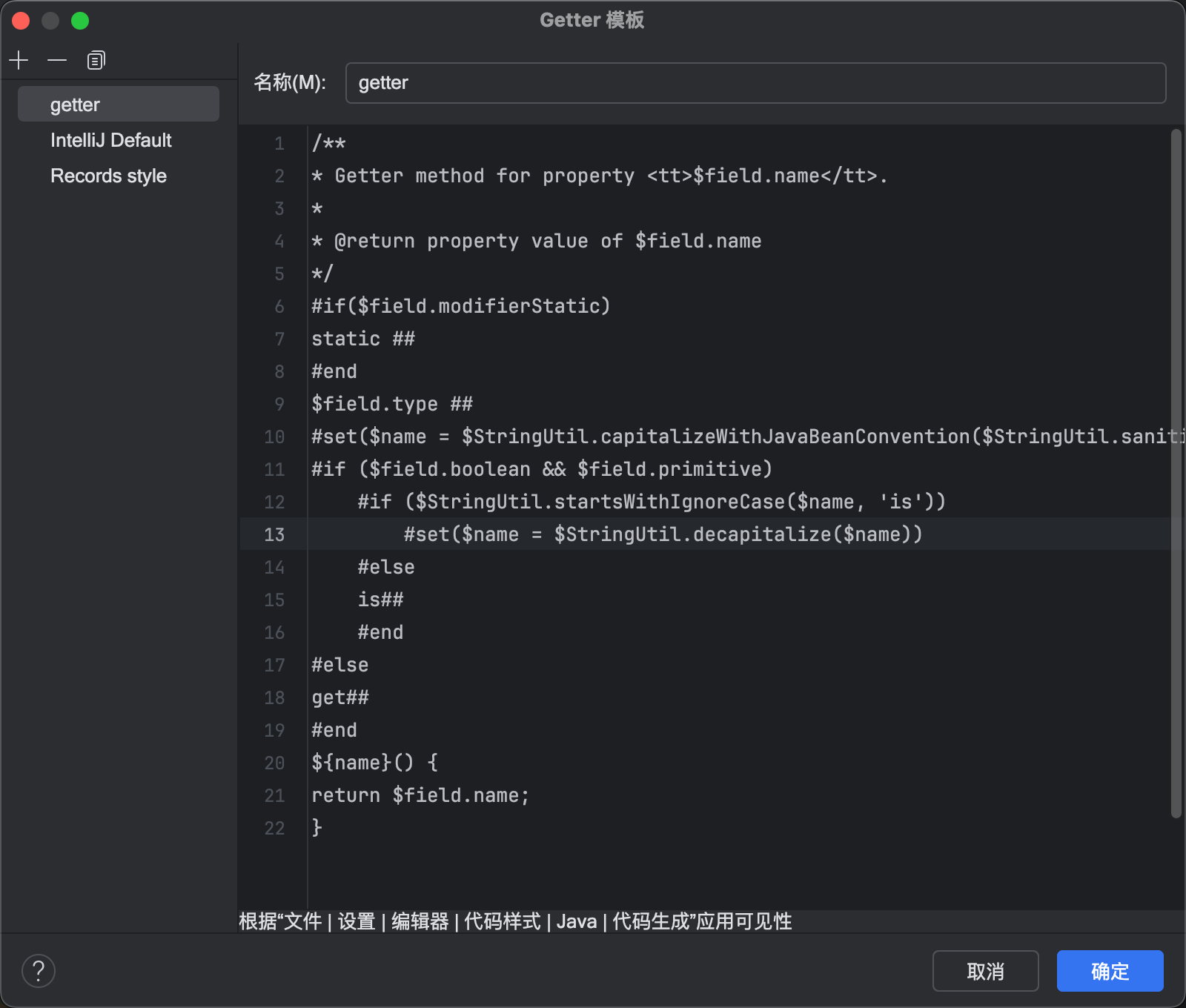Viewport: 1186px width, 1008px height.
Task: Remove the selected template
Action: [57, 60]
